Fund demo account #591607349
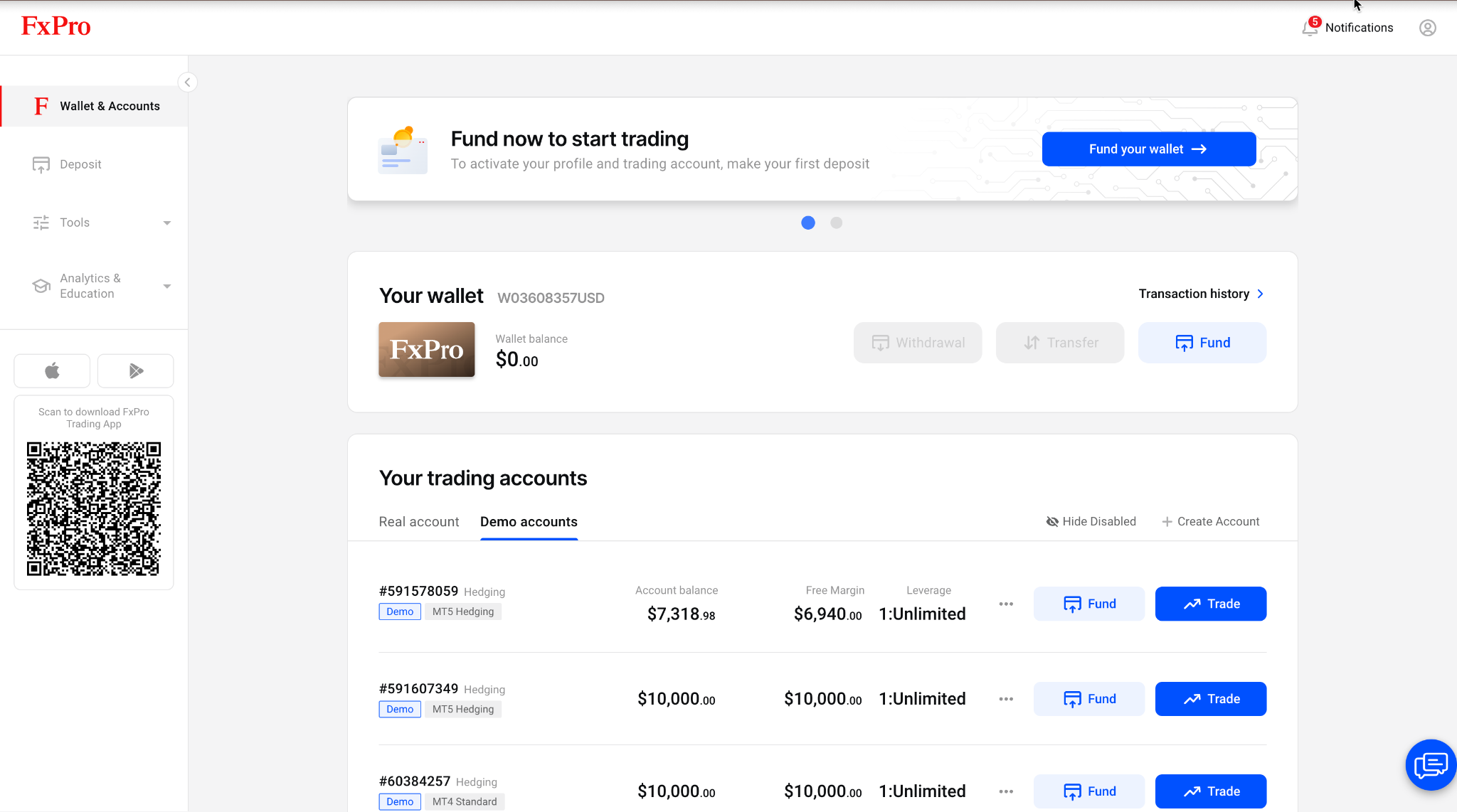The height and width of the screenshot is (812, 1457). coord(1089,699)
